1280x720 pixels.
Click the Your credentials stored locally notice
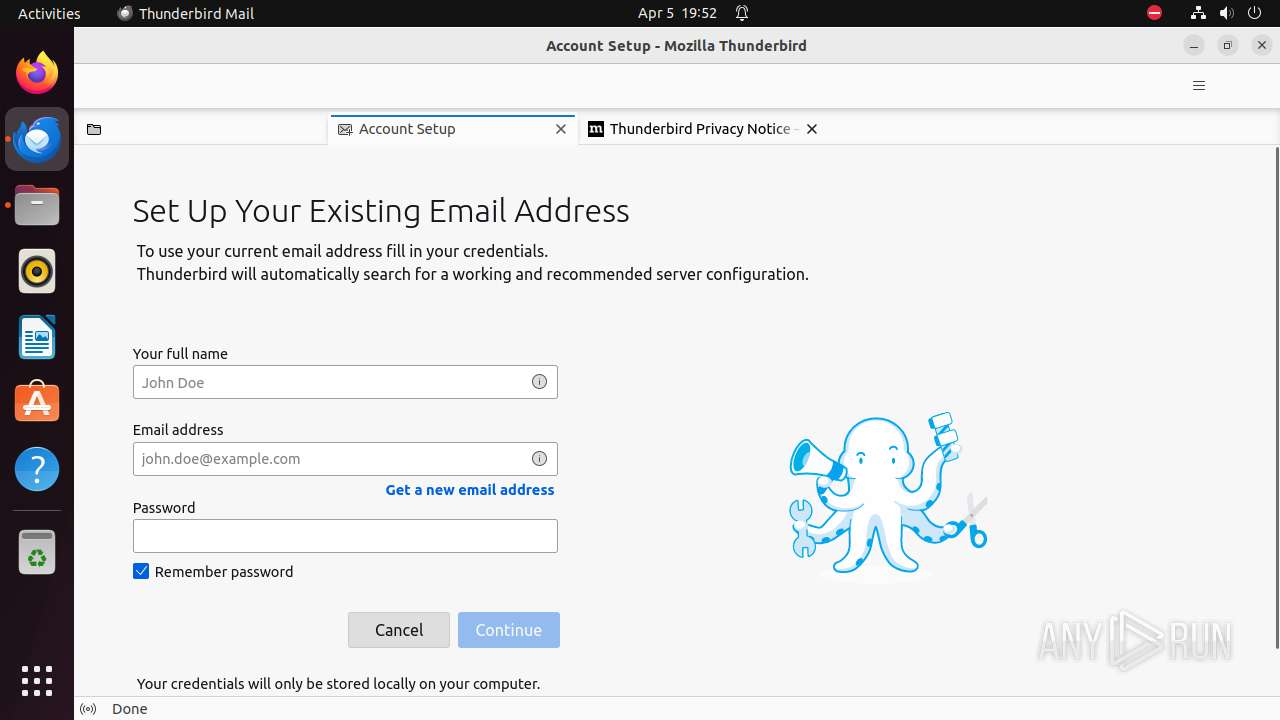pyautogui.click(x=338, y=684)
